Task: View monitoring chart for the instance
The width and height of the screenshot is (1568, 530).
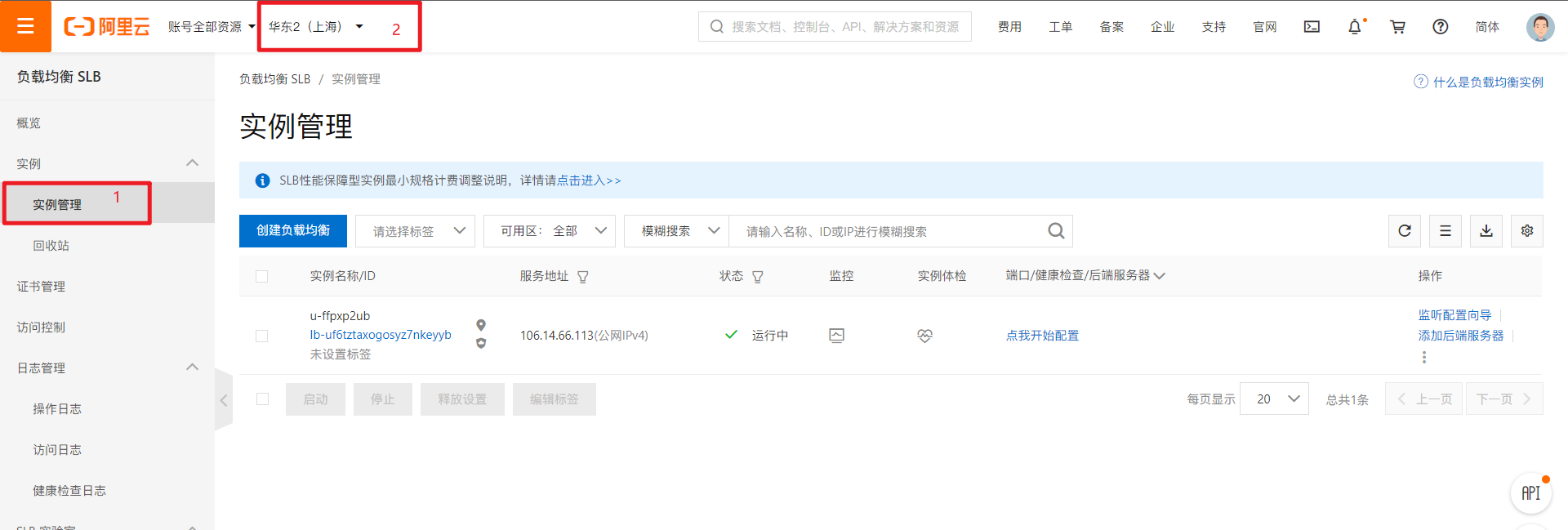Action: [837, 336]
